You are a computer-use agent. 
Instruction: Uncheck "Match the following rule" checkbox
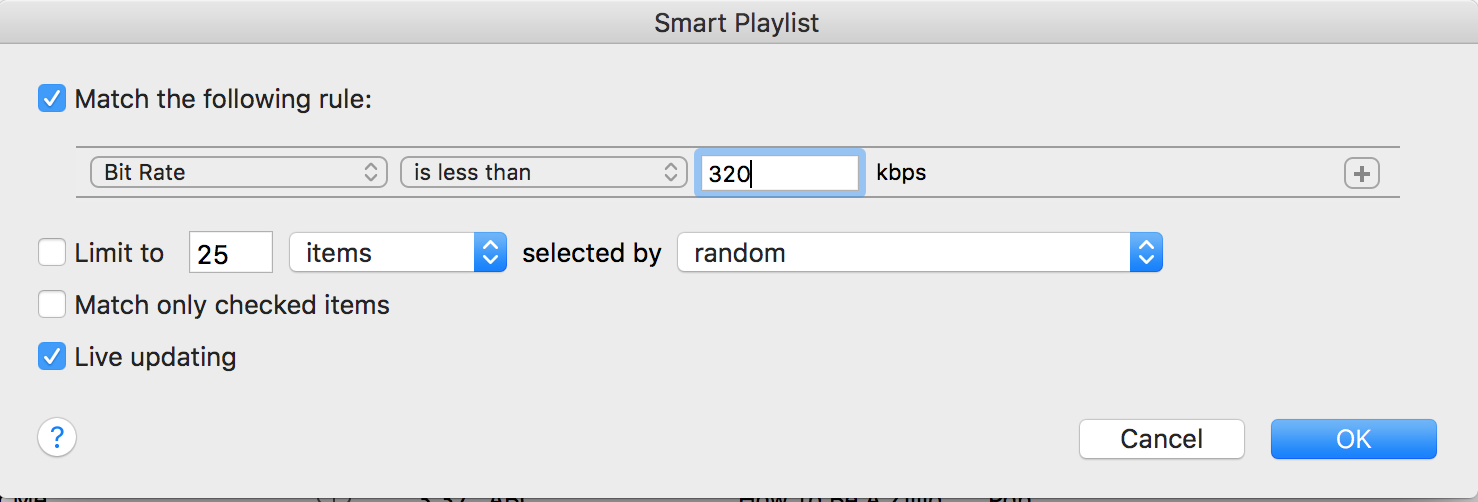(52, 99)
